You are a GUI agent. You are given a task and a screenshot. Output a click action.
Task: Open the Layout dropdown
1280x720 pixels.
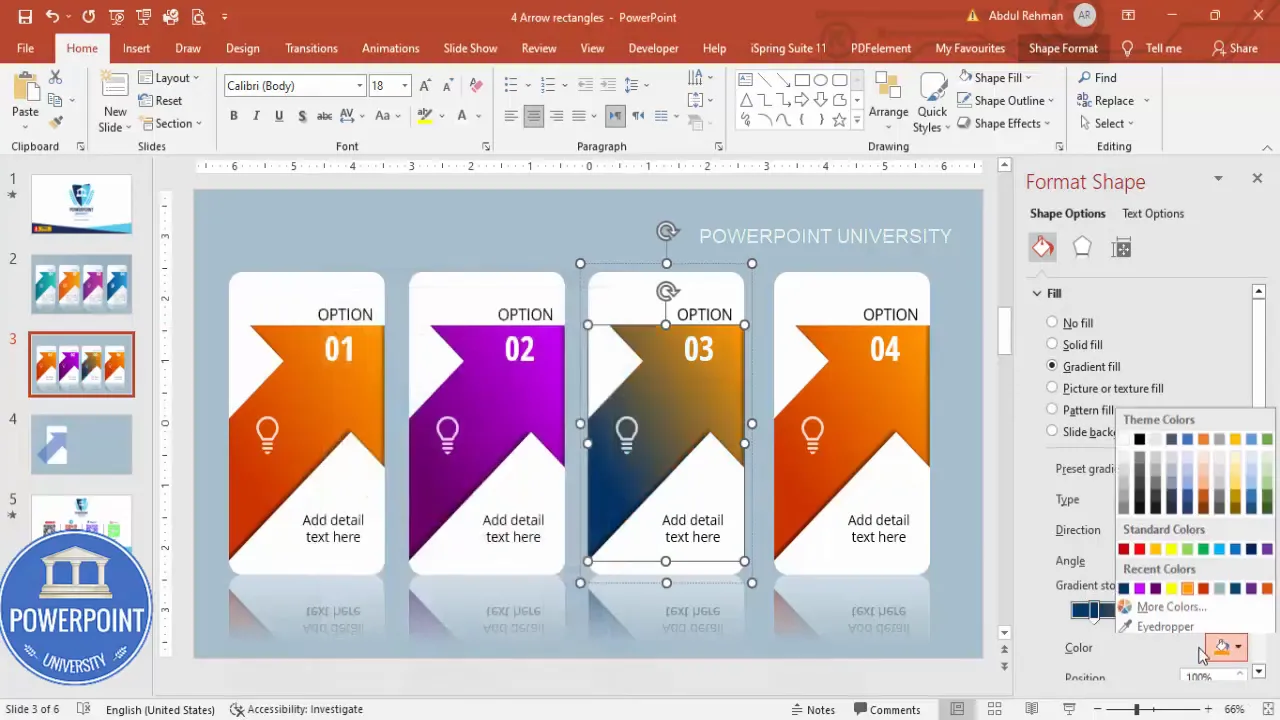[168, 78]
